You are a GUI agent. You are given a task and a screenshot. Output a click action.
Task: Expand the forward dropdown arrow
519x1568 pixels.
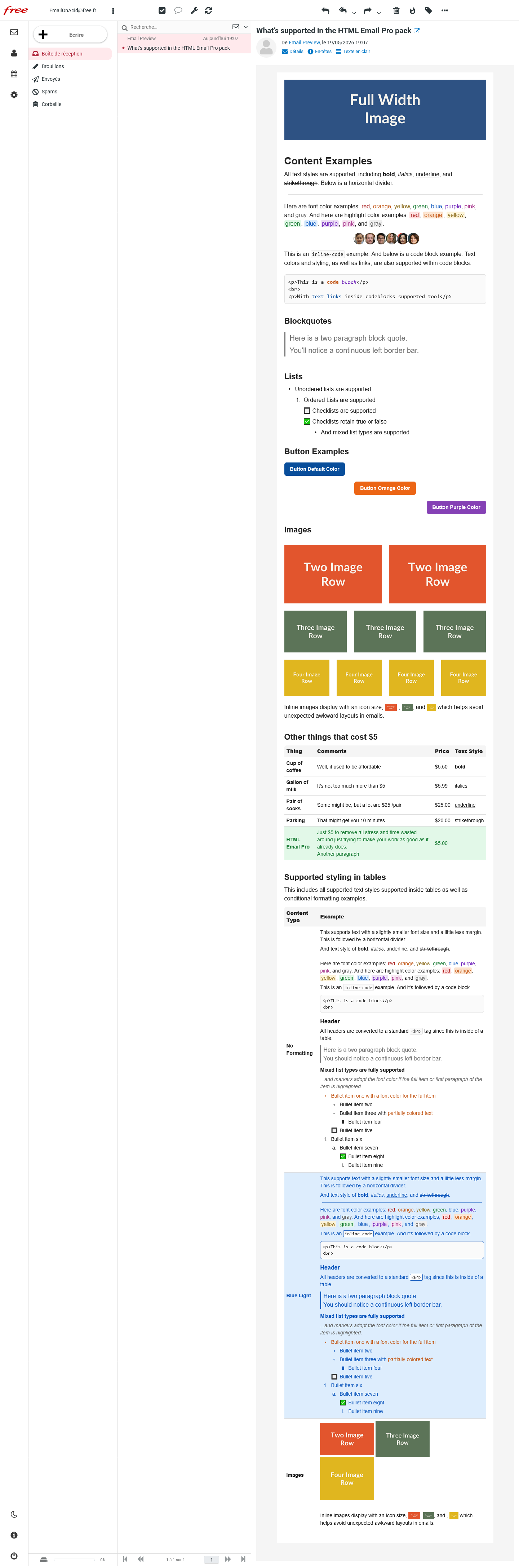(x=379, y=12)
